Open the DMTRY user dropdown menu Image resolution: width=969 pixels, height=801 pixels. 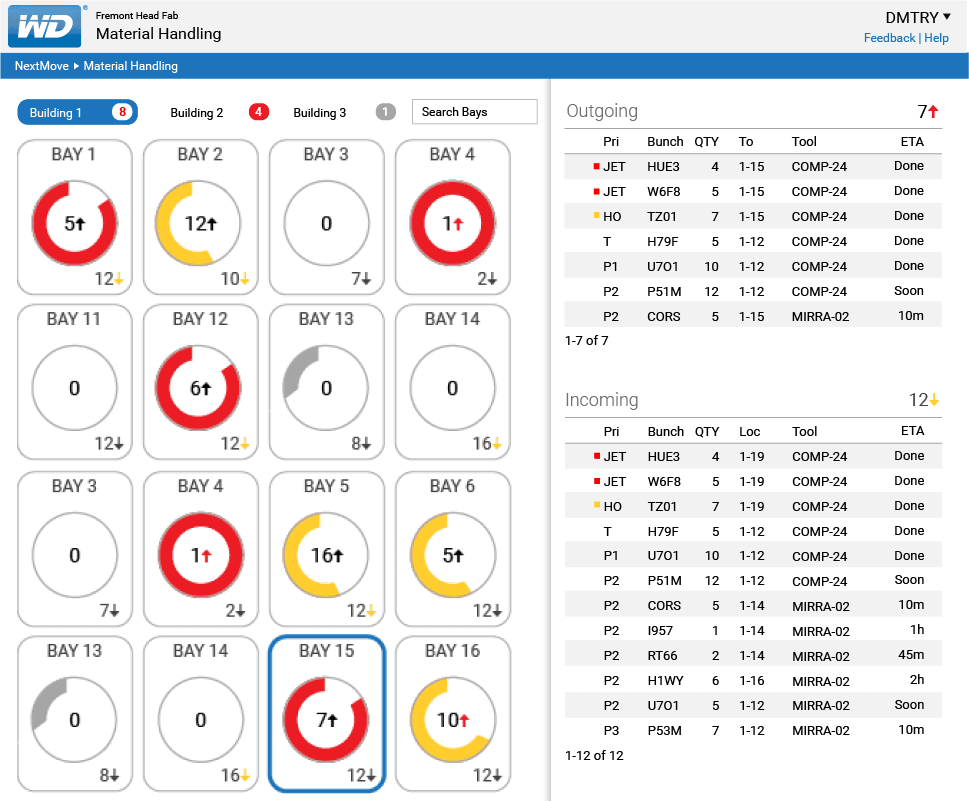[917, 17]
